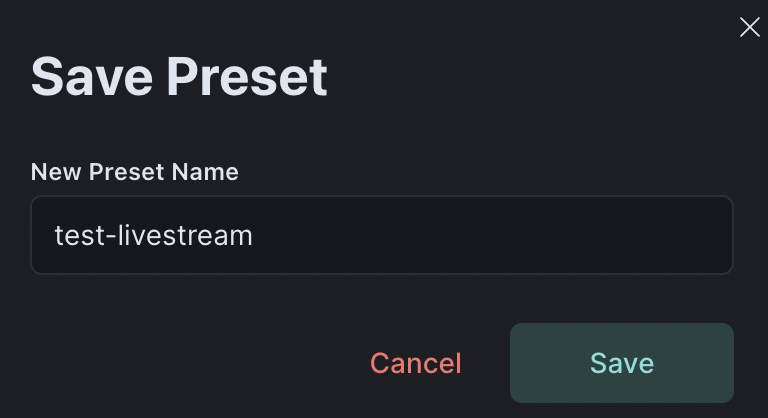Click the Cancel link
The image size is (768, 418).
(415, 363)
